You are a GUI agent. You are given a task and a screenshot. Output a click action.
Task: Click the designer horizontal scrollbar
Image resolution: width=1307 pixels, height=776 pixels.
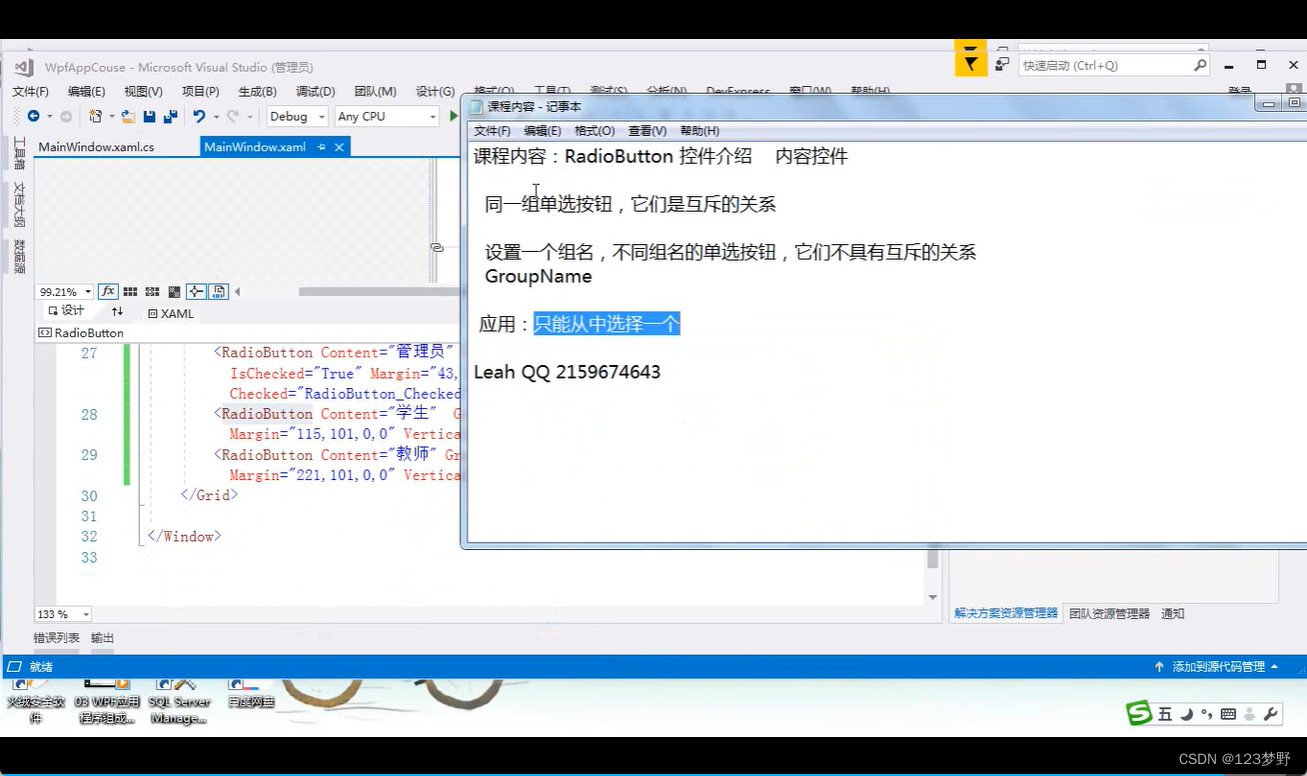pyautogui.click(x=378, y=292)
